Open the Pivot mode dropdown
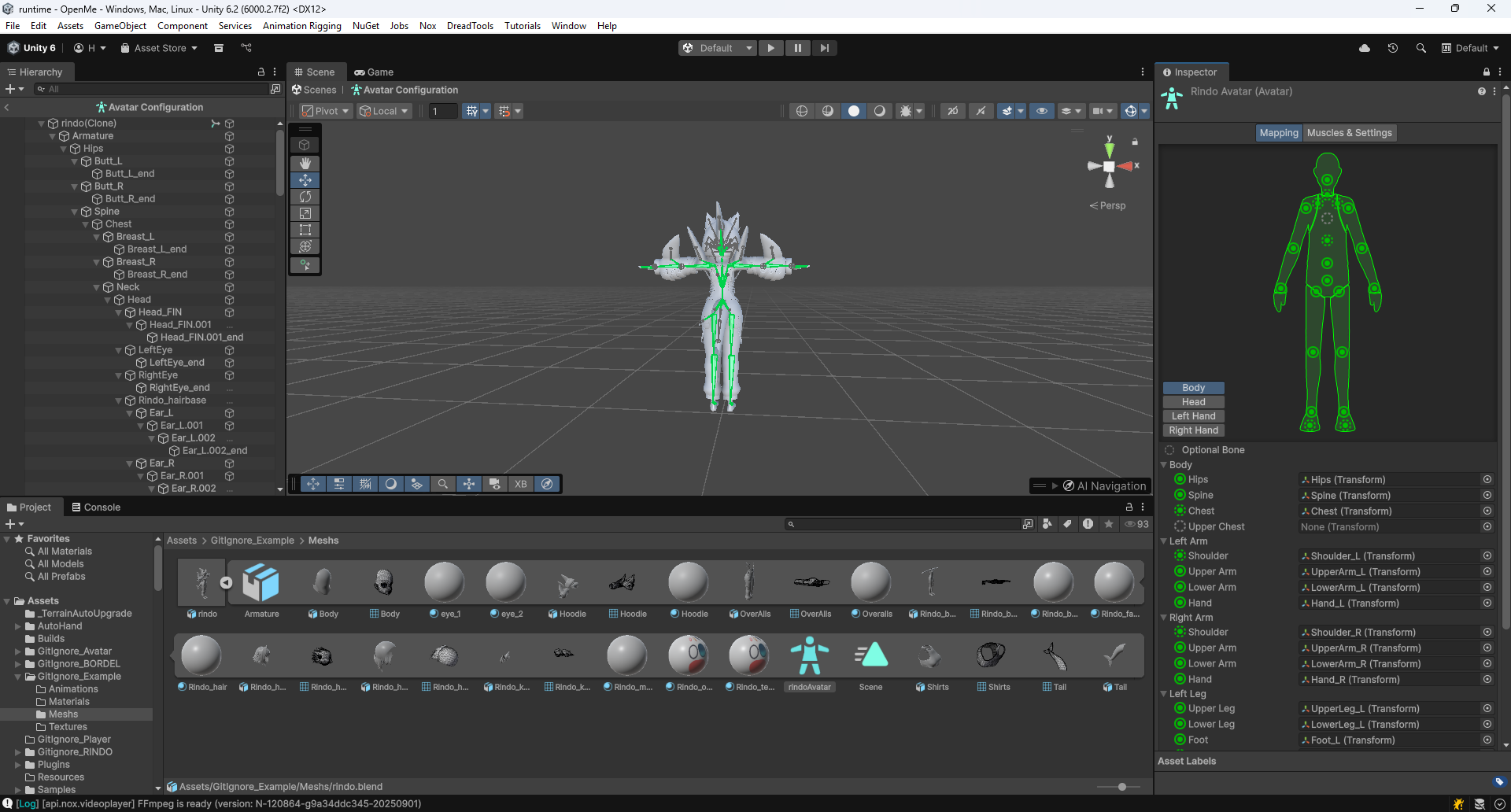The image size is (1511, 812). (325, 111)
